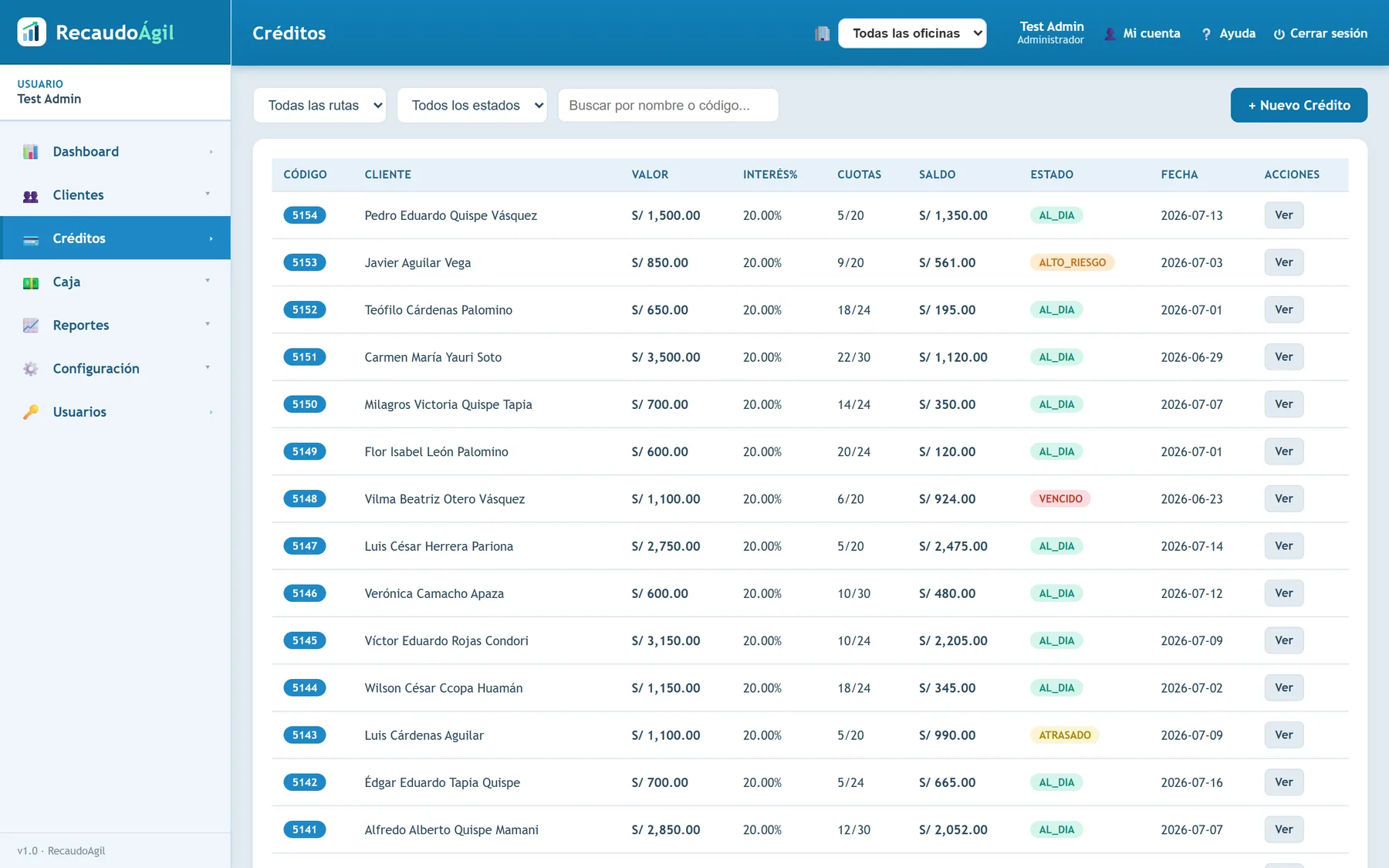Image resolution: width=1389 pixels, height=868 pixels.
Task: Click Ver for Luis Cárdenas Aguilar
Action: pyautogui.click(x=1284, y=735)
